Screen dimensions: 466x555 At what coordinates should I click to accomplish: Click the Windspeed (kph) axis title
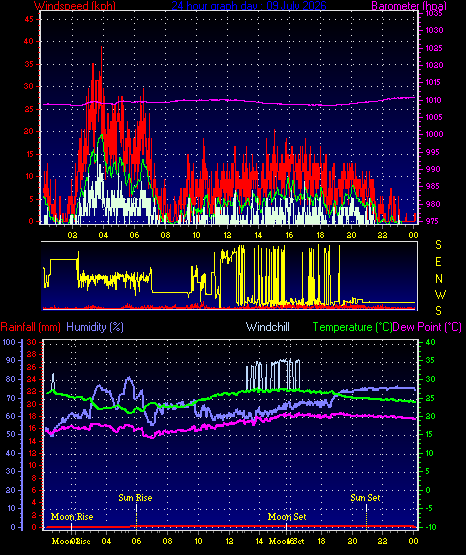(75, 5)
